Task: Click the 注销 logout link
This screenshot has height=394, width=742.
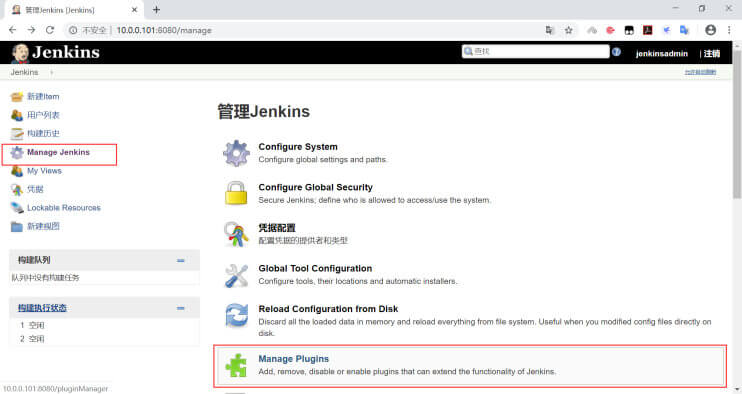Action: [x=711, y=53]
